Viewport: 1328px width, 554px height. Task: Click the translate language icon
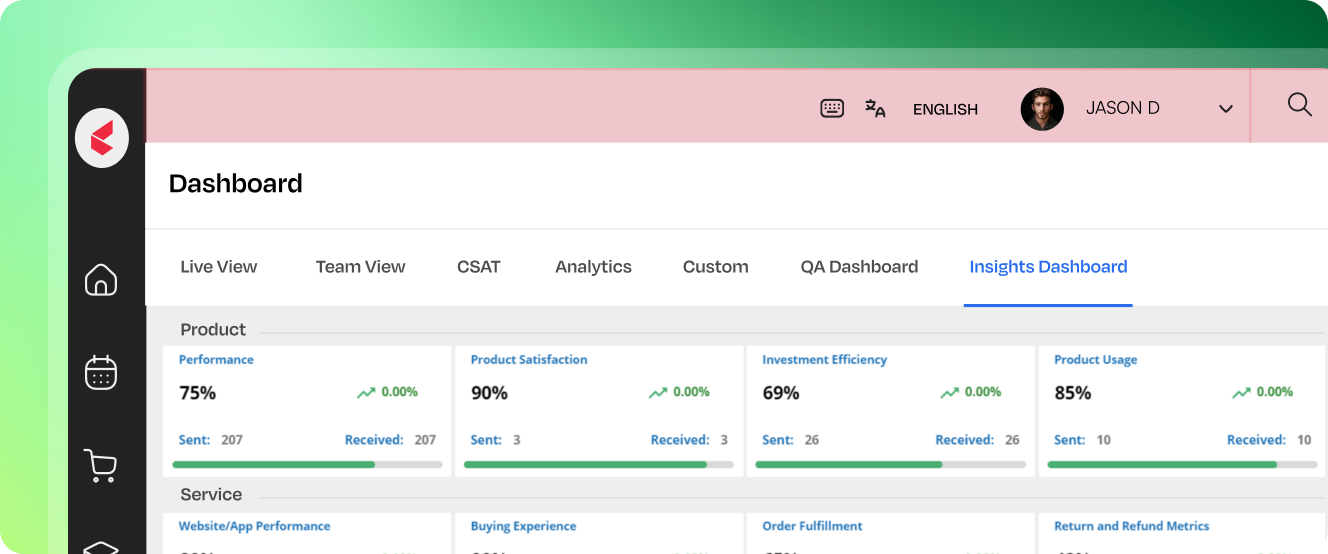pyautogui.click(x=875, y=108)
